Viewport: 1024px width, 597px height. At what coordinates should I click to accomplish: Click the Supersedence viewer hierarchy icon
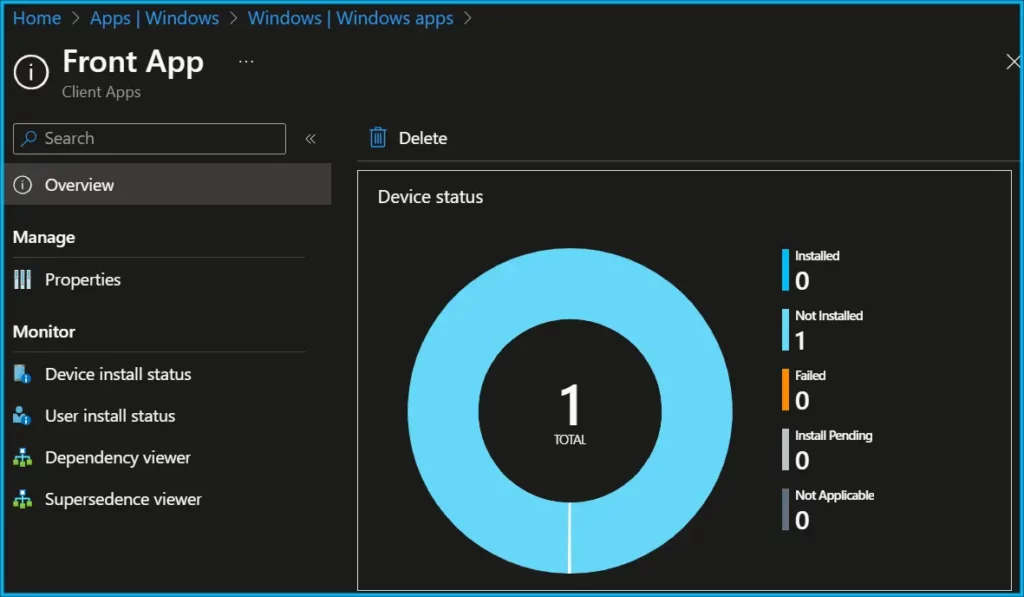pos(22,500)
